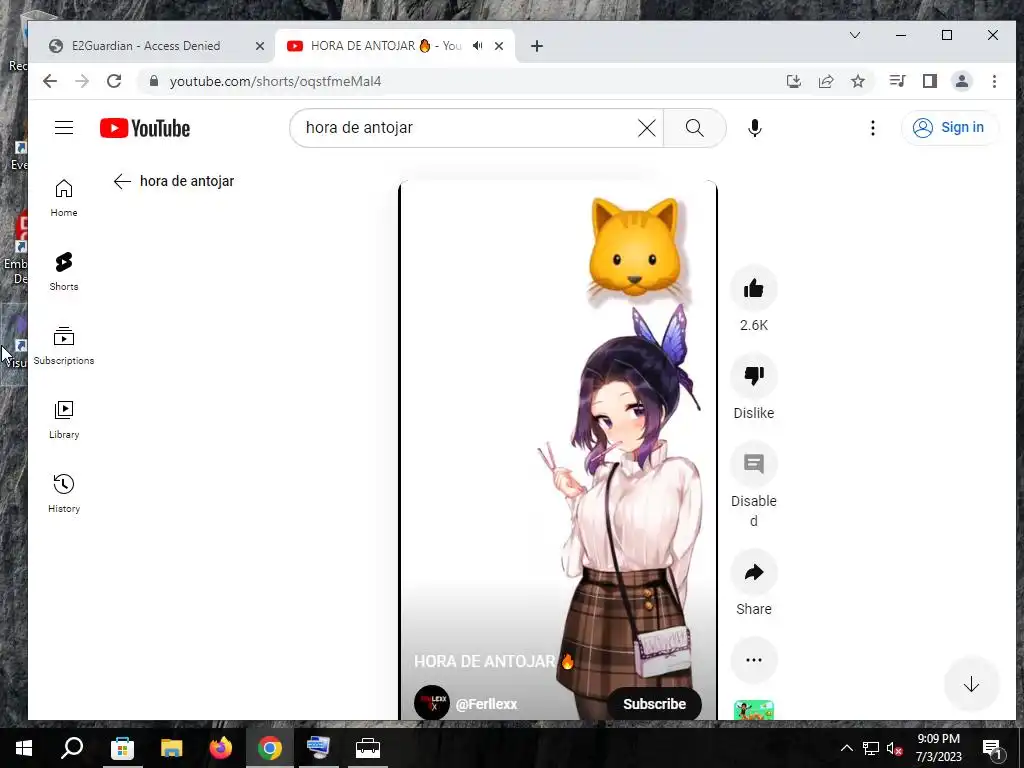Go forward in Chrome
This screenshot has width=1024, height=768.
point(82,81)
